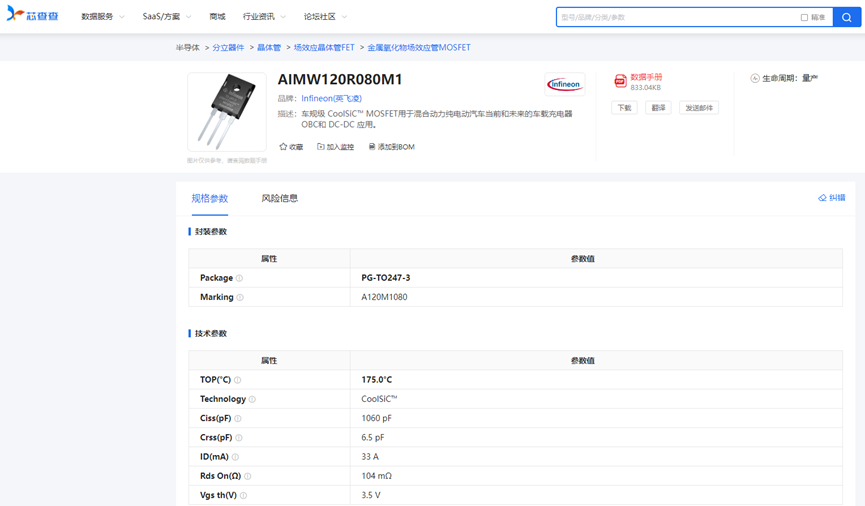865x506 pixels.
Task: Go to 分立器件 breadcrumb link
Action: 228,47
